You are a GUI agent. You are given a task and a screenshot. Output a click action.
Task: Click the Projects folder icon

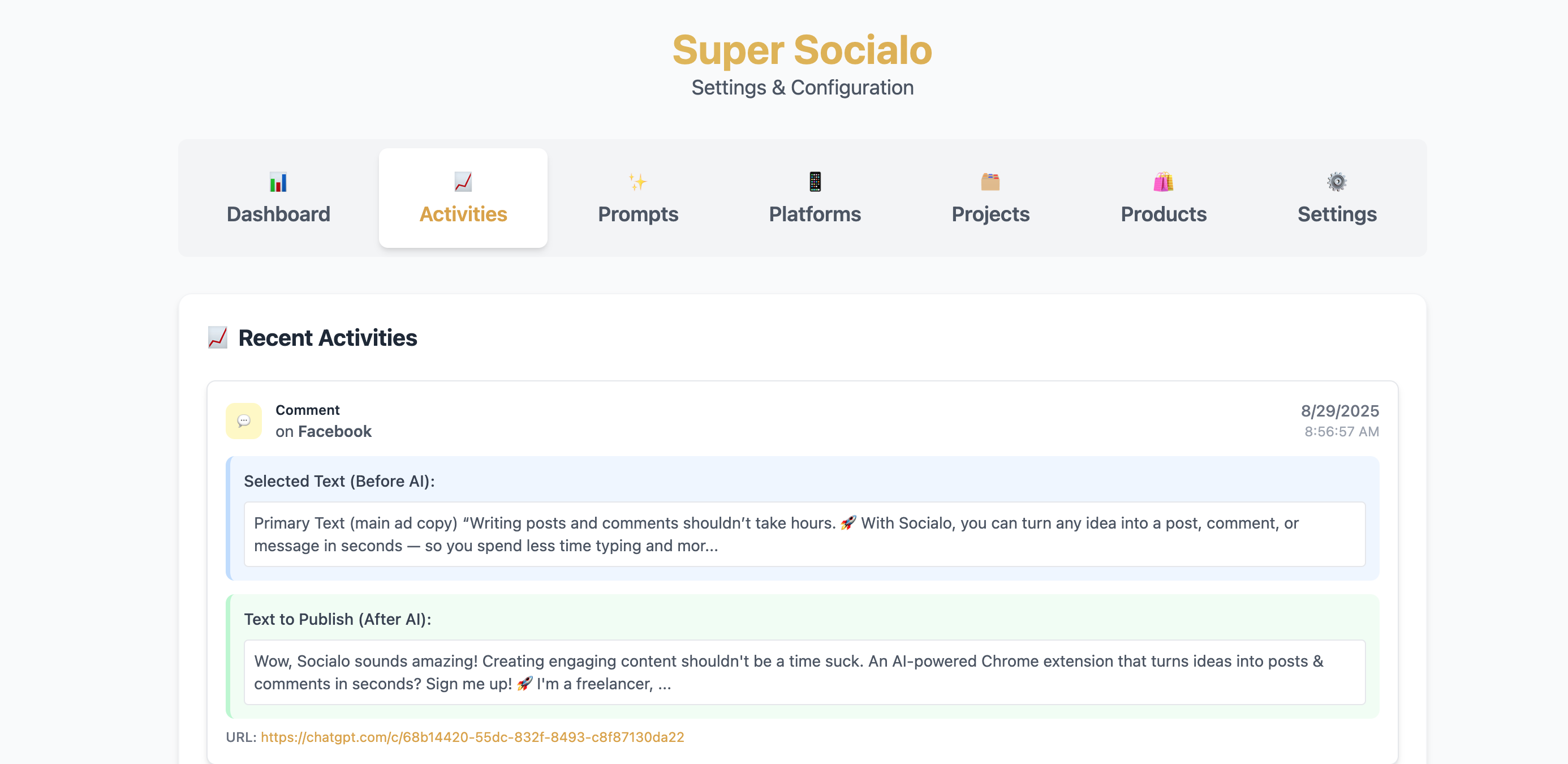990,182
